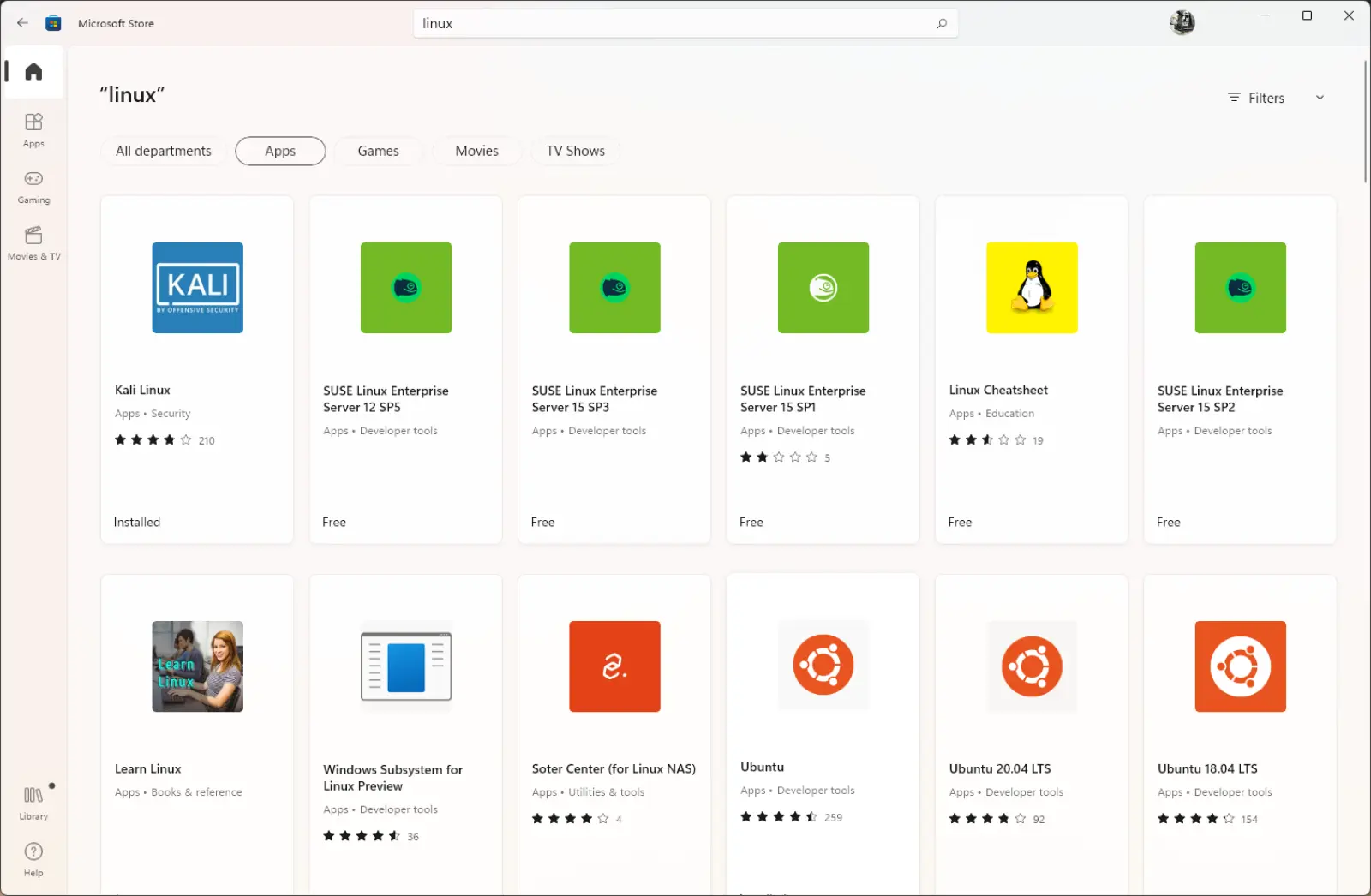Click the Apps • Education category text
The height and width of the screenshot is (896, 1371).
click(x=991, y=414)
